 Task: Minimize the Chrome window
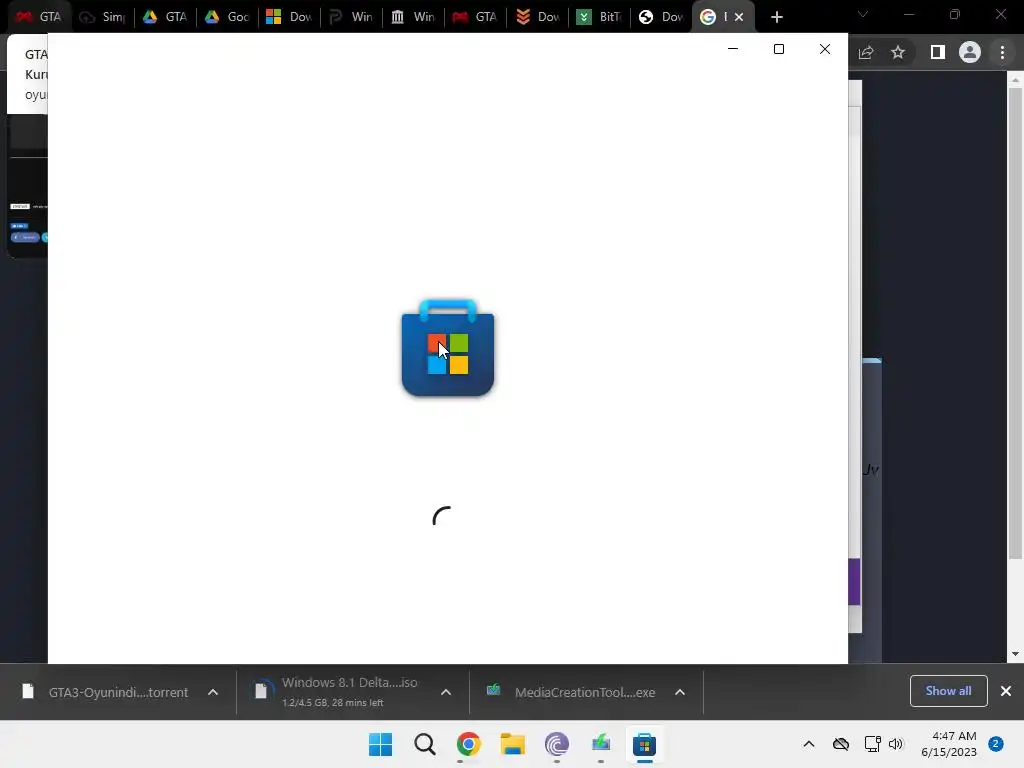909,14
